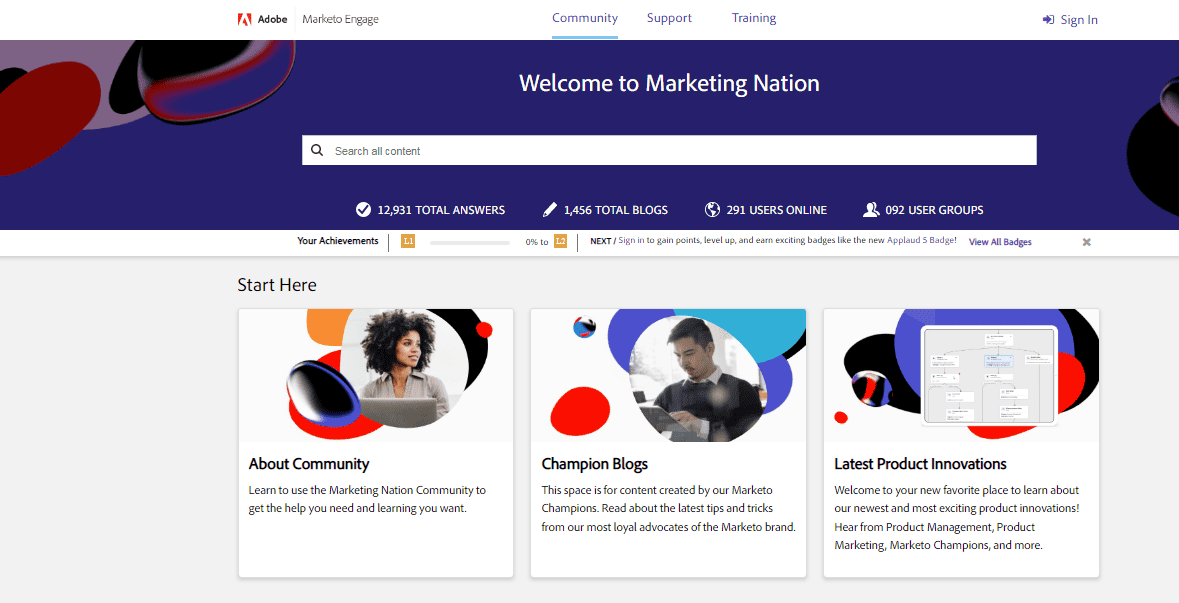Click the Adobe logo icon
Viewport: 1179px width, 603px height.
(244, 20)
